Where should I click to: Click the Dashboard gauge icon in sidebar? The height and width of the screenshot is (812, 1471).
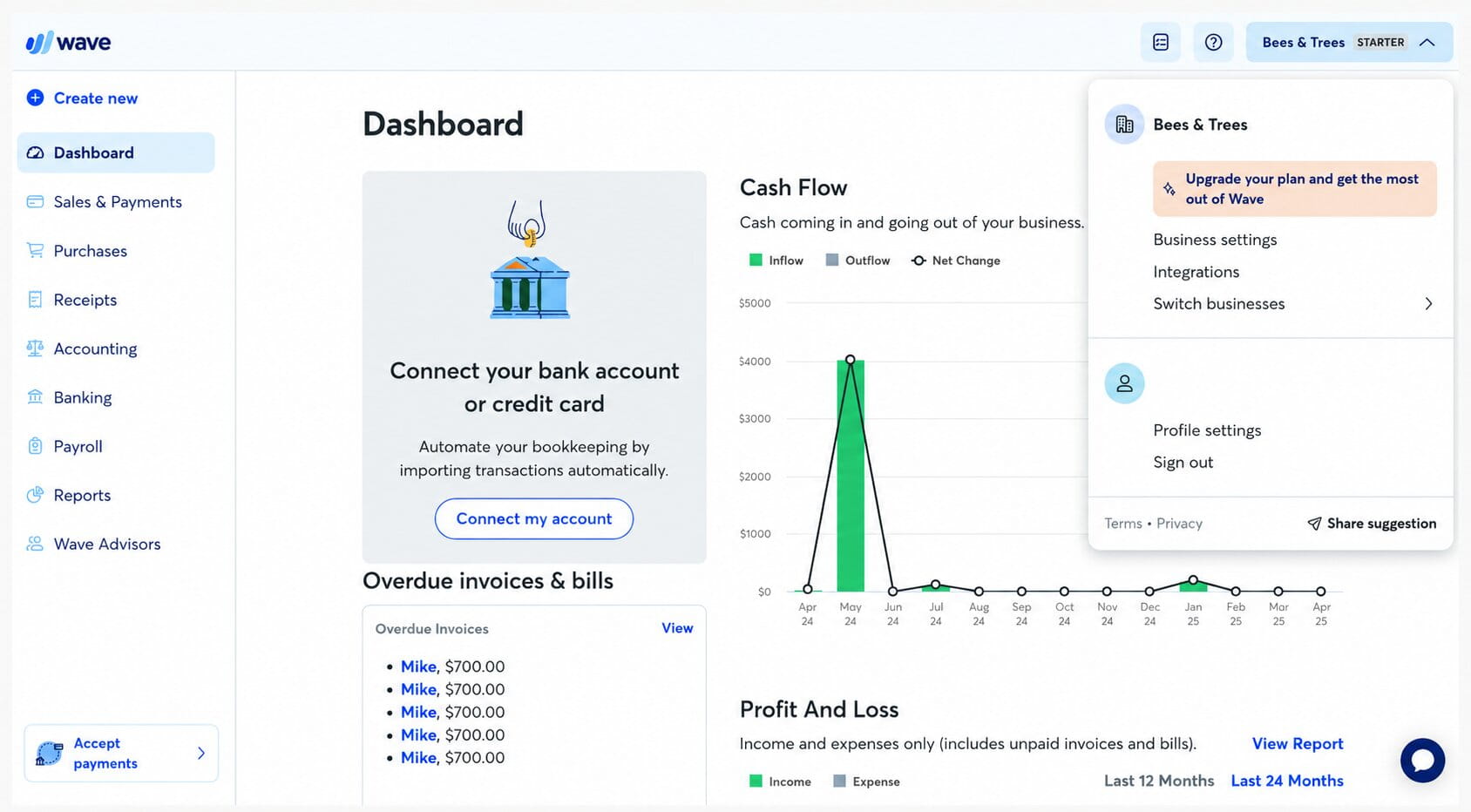pyautogui.click(x=35, y=152)
